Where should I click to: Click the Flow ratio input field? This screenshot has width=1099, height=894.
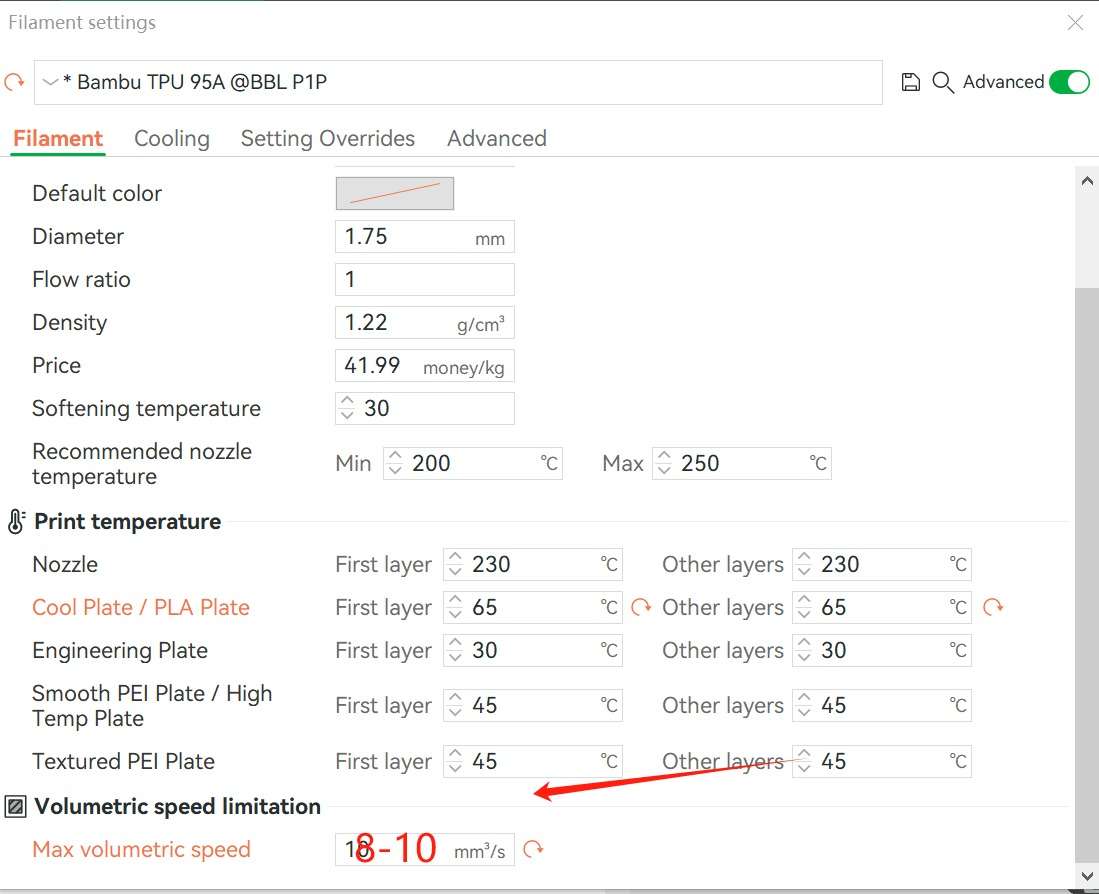pyautogui.click(x=424, y=279)
